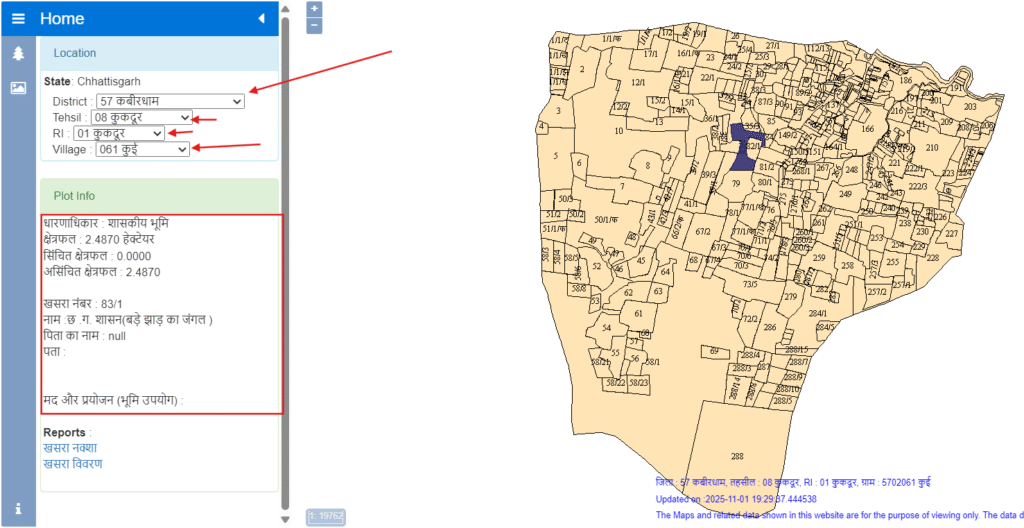Open the info icon at sidebar bottom
Viewport: 1024px width, 528px height.
click(x=18, y=509)
